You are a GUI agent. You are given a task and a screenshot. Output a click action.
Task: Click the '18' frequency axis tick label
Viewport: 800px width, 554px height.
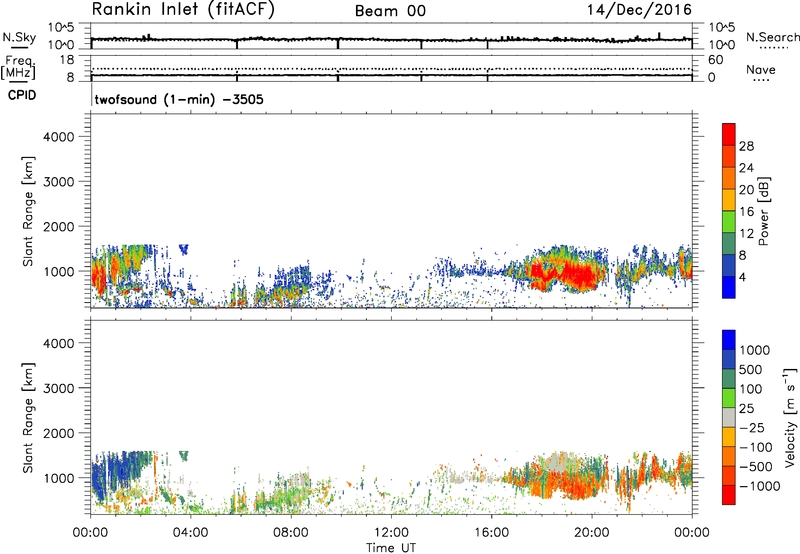pos(67,60)
